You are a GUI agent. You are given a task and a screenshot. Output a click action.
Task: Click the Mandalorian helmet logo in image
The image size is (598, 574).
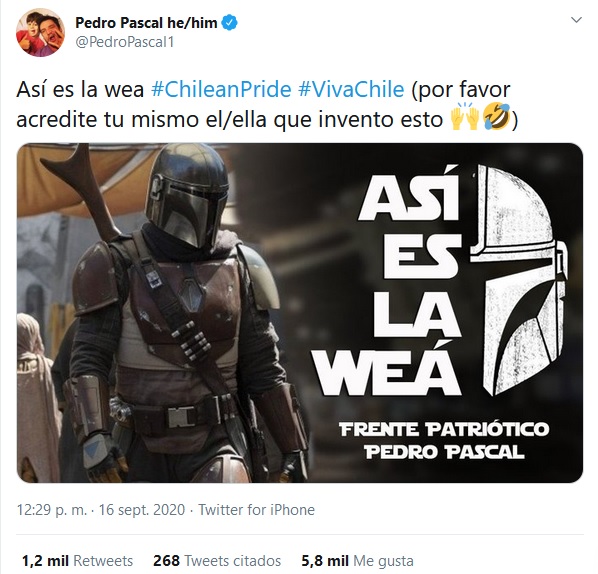519,280
